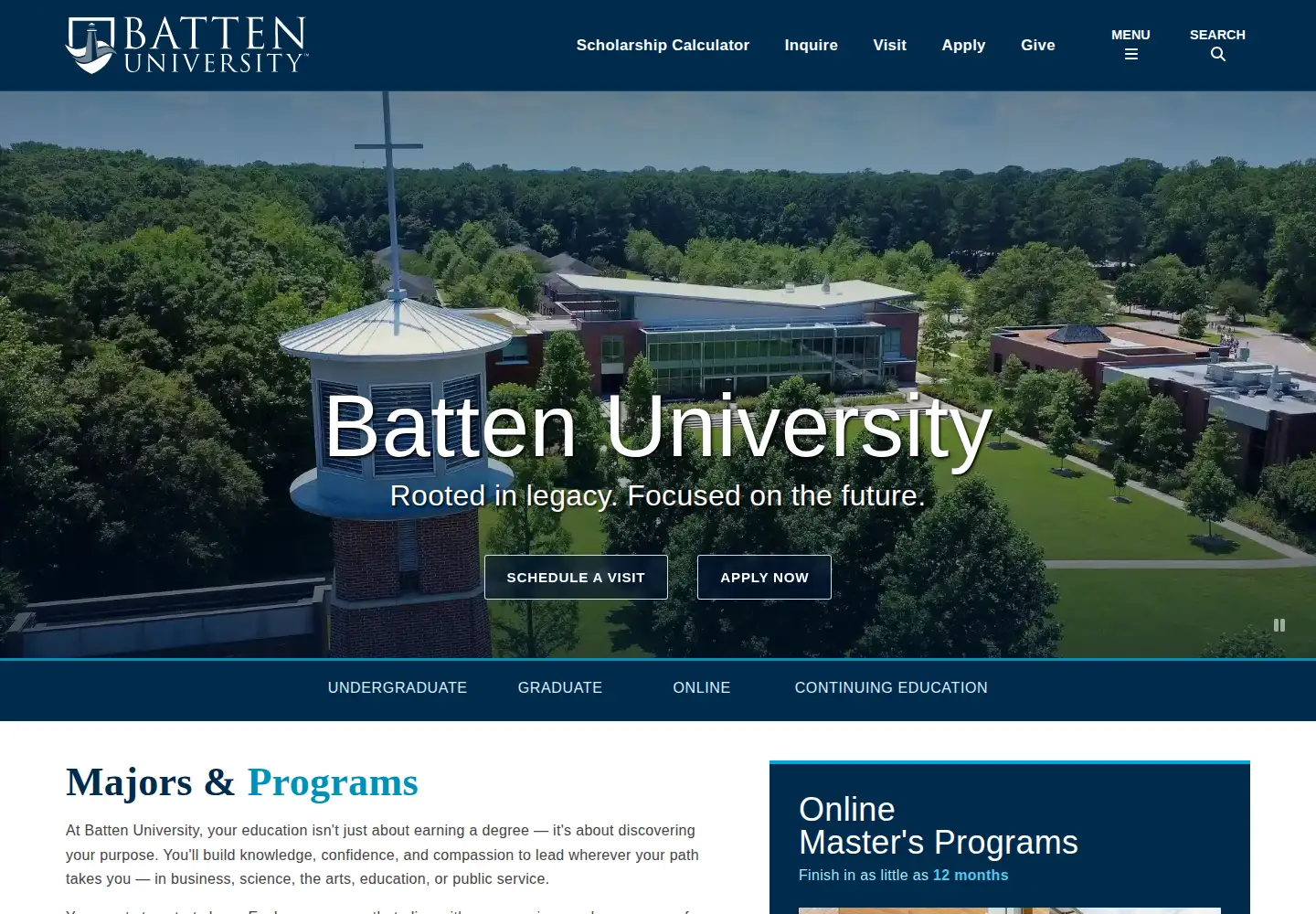Open the Scholarship Calculator link
Image resolution: width=1316 pixels, height=914 pixels.
(663, 45)
